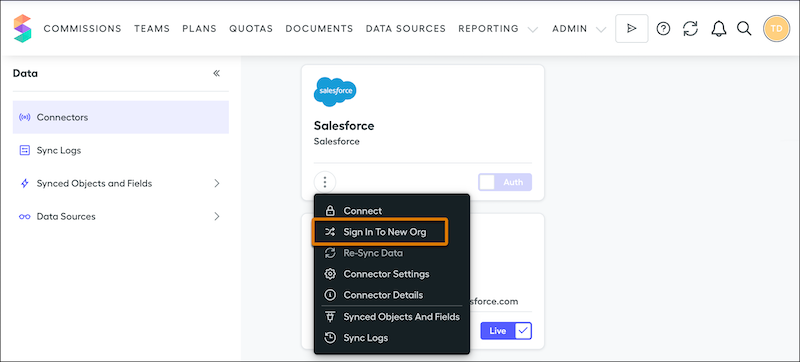The height and width of the screenshot is (362, 800).
Task: Collapse the Data sidebar panel
Action: (x=216, y=73)
